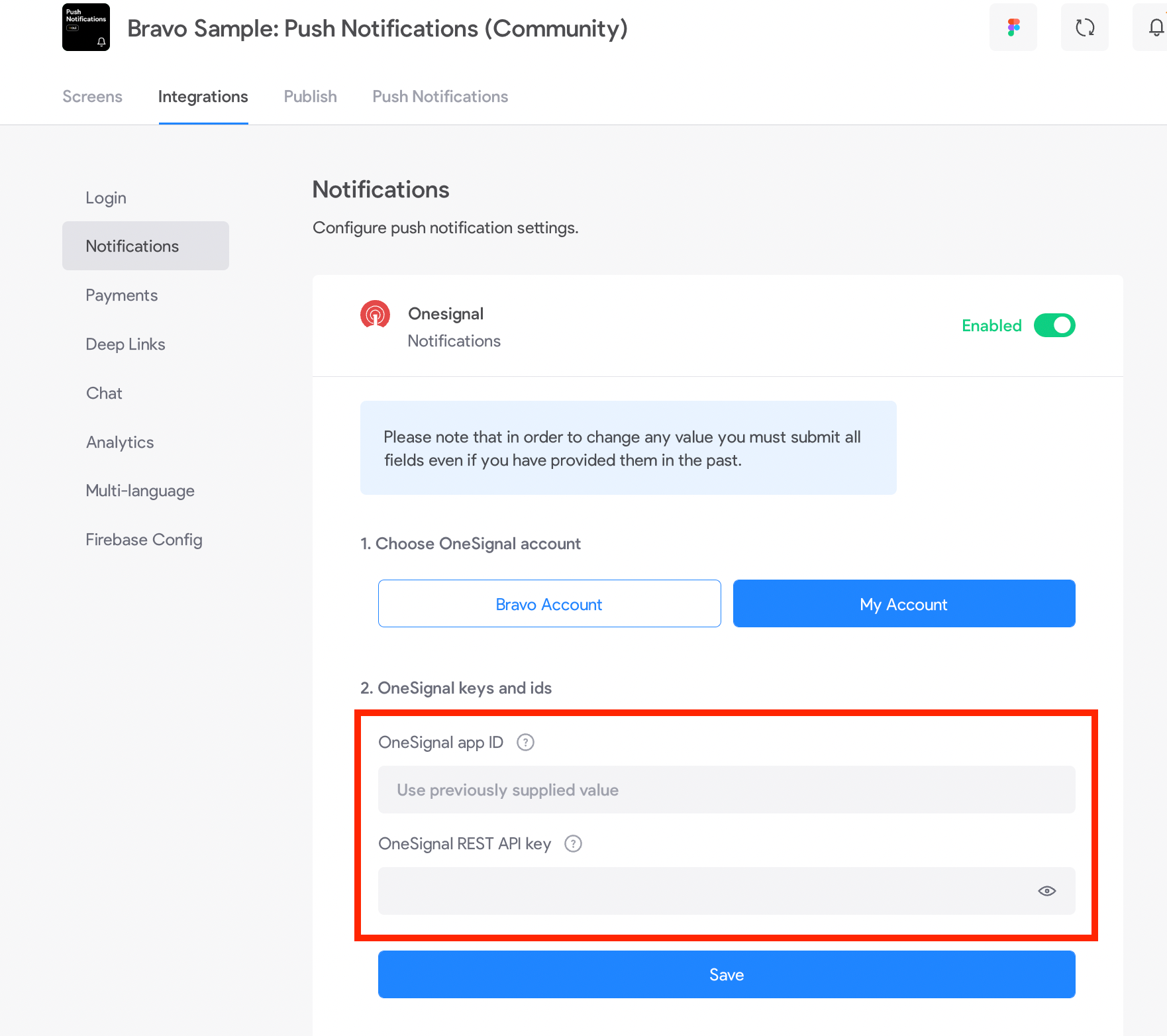The width and height of the screenshot is (1167, 1036).
Task: Focus the OneSignal REST API key field
Action: (x=727, y=891)
